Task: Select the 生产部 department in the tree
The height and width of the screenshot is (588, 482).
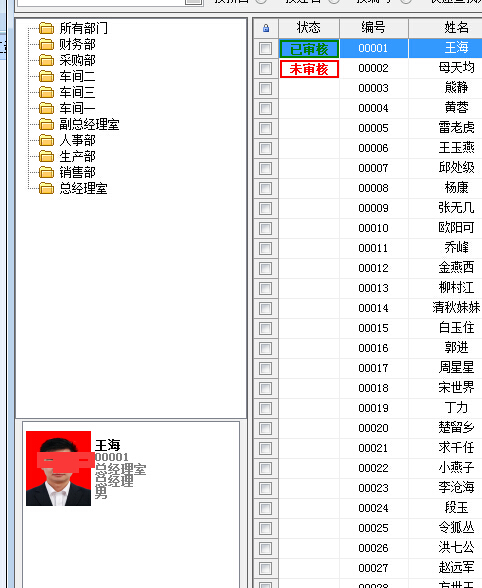Action: point(77,156)
